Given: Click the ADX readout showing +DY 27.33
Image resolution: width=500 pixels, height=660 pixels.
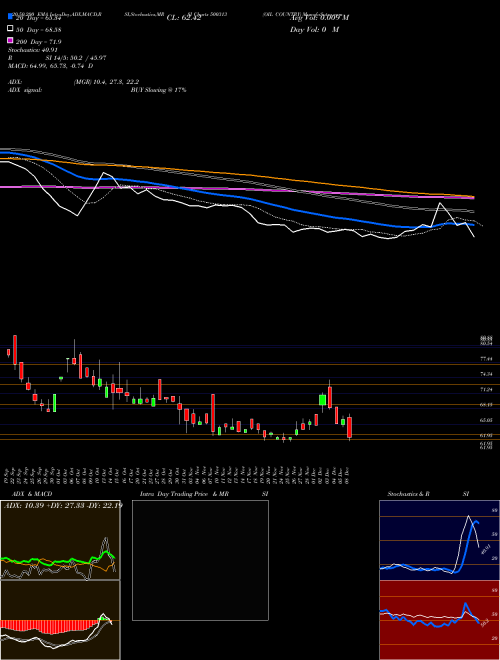Looking at the screenshot, I should click(63, 505).
